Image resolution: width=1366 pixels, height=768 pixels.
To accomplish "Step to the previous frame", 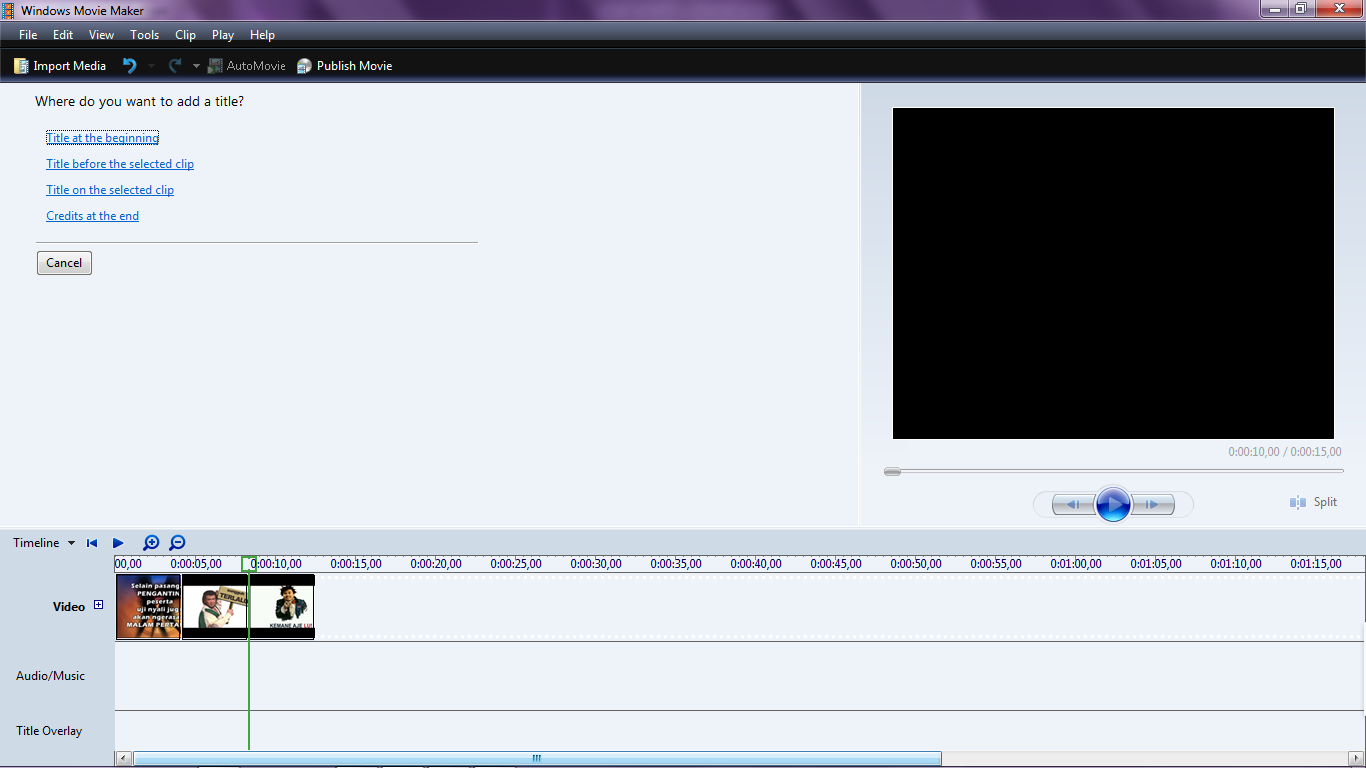I will click(1075, 504).
